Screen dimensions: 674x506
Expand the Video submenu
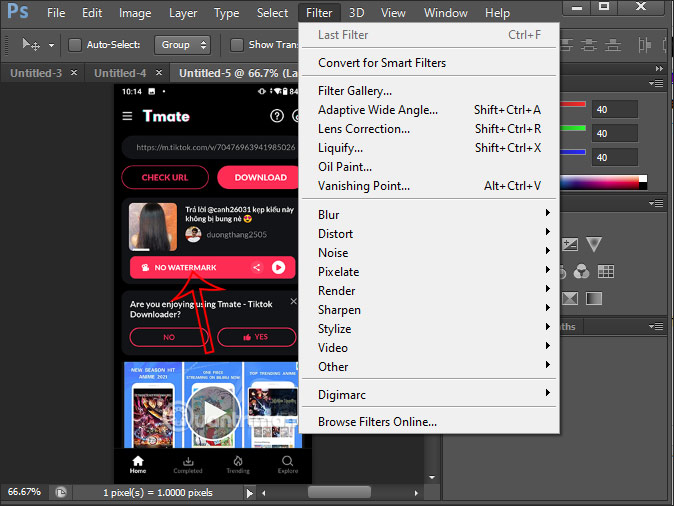pos(429,348)
